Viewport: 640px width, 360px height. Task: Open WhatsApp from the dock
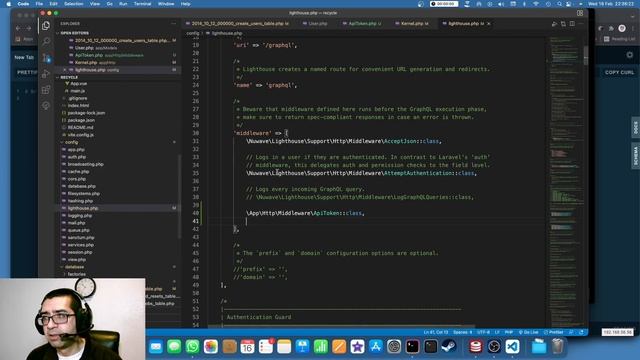[x=192, y=347]
